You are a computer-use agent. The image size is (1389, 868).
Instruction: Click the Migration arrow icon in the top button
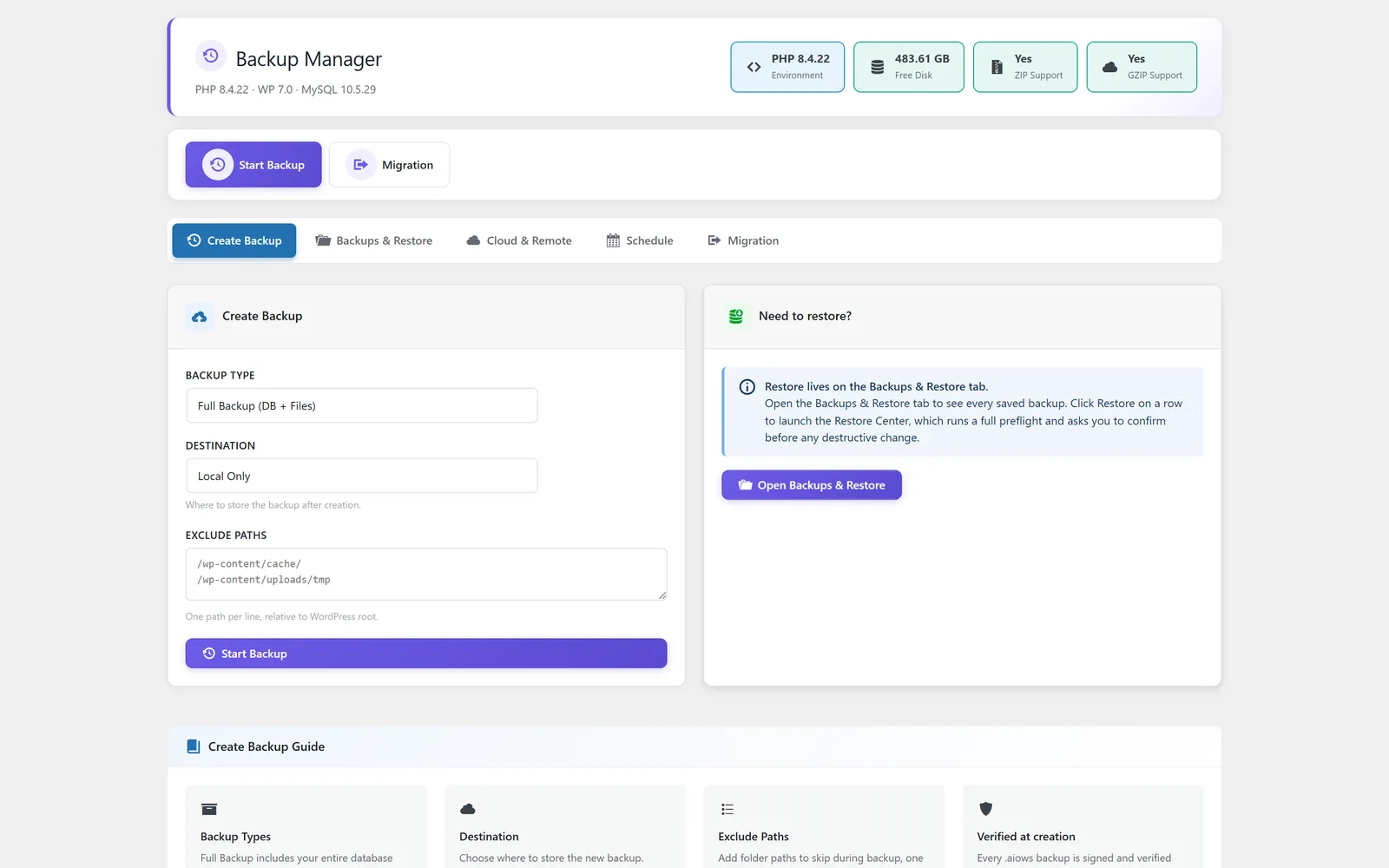(361, 165)
